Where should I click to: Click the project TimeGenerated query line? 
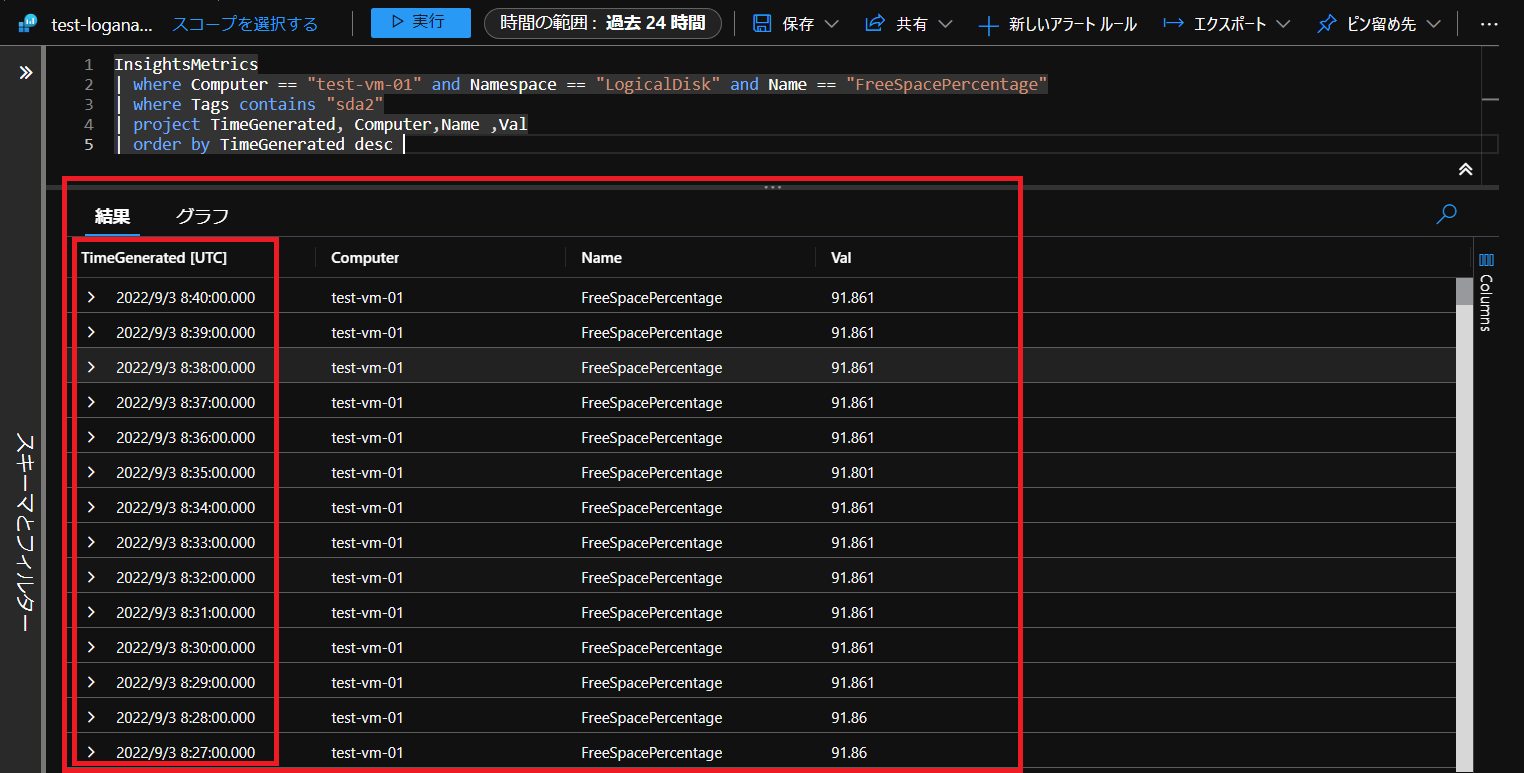coord(321,124)
